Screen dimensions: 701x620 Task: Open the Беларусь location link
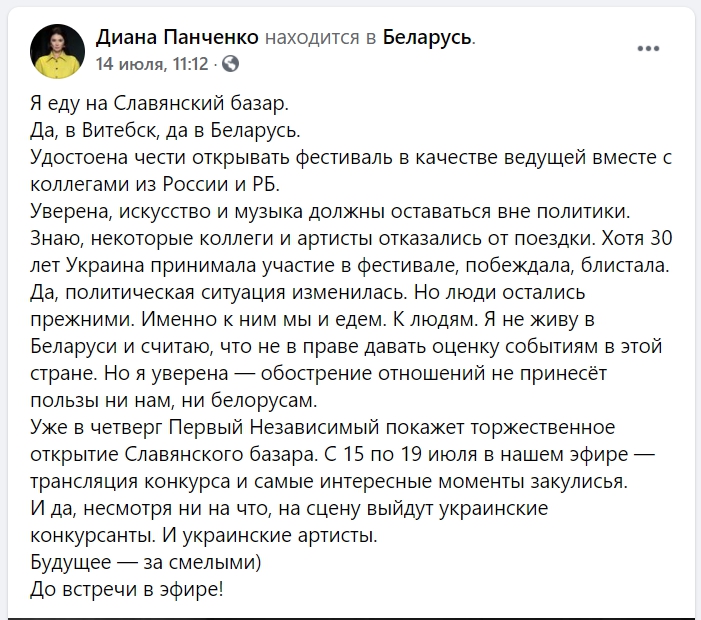pos(427,37)
